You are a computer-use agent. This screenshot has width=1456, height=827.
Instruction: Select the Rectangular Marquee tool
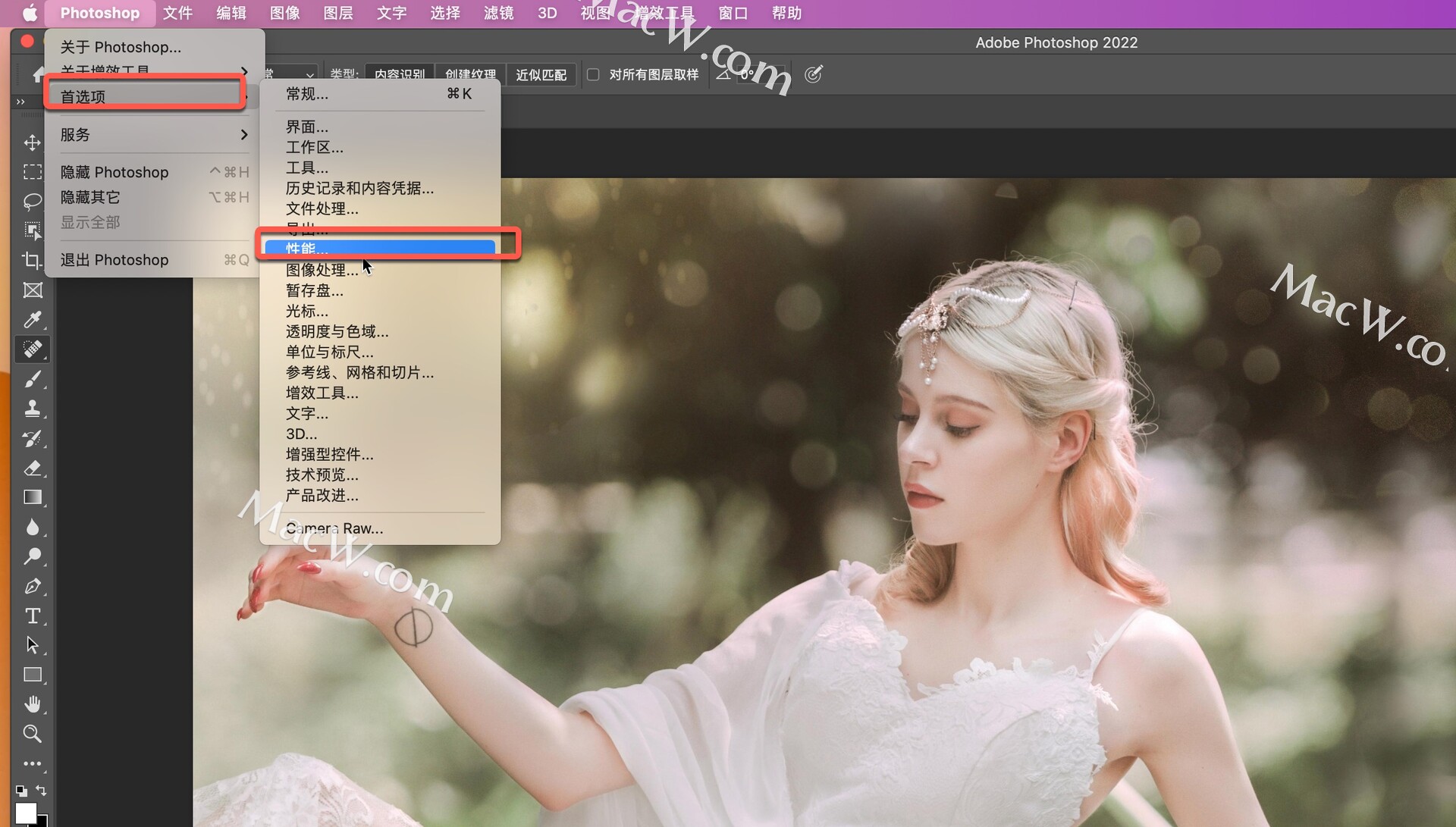32,172
